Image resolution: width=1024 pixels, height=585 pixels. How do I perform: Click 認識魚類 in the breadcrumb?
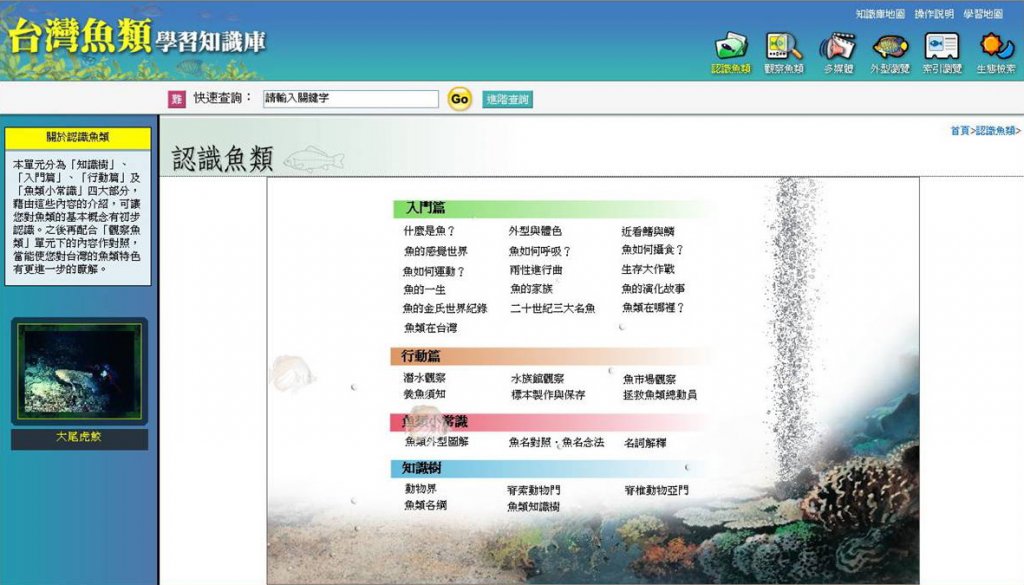(996, 131)
